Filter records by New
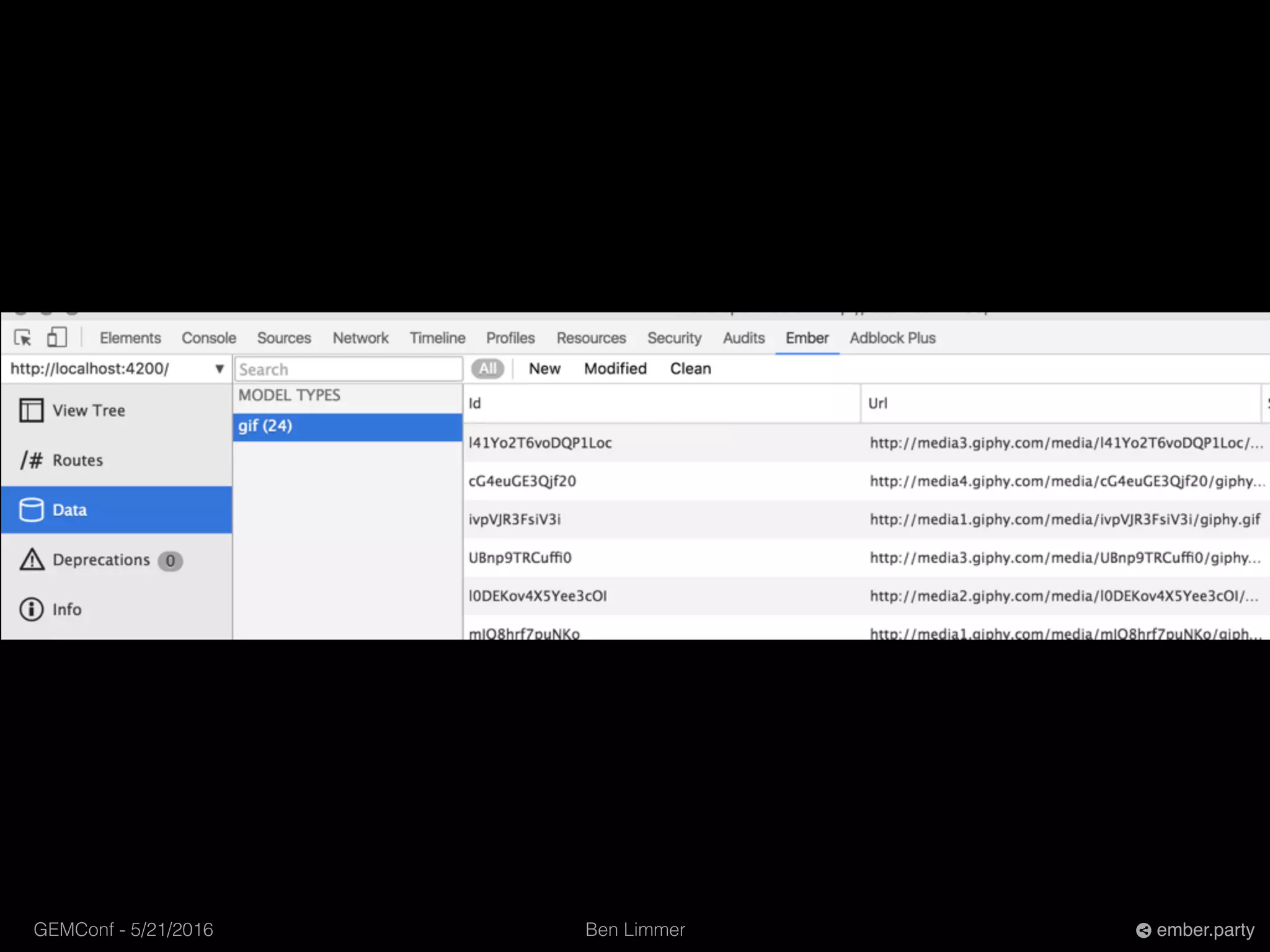This screenshot has height=952, width=1270. pos(544,369)
